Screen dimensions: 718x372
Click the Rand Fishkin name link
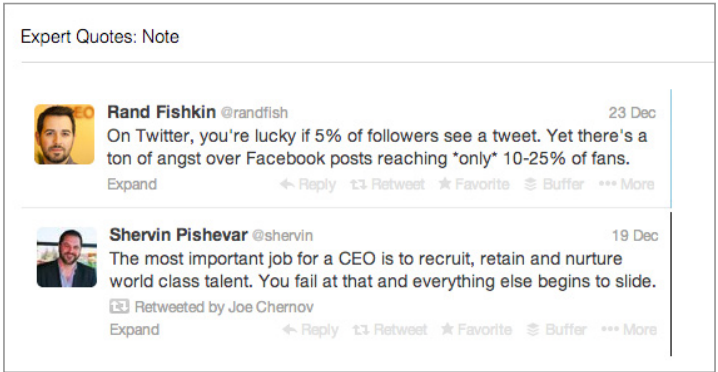click(x=161, y=112)
